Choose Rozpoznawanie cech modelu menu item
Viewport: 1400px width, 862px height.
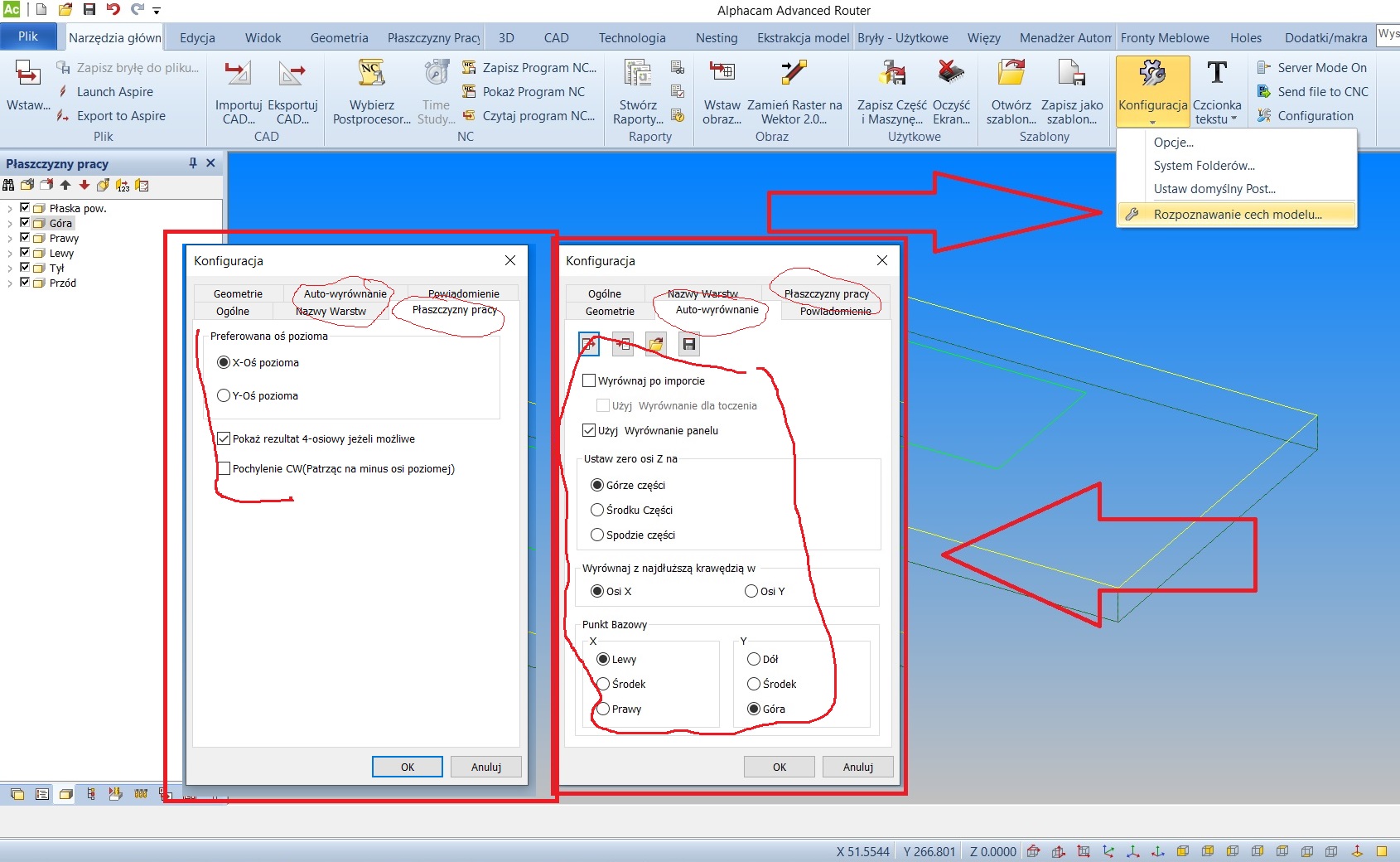tap(1236, 214)
